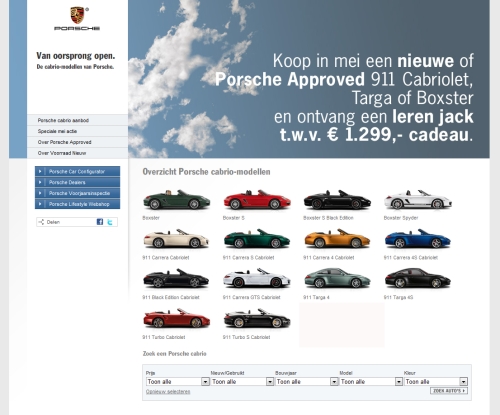500x415 pixels.
Task: Click the leren jack promotional banner text
Action: tap(433, 117)
